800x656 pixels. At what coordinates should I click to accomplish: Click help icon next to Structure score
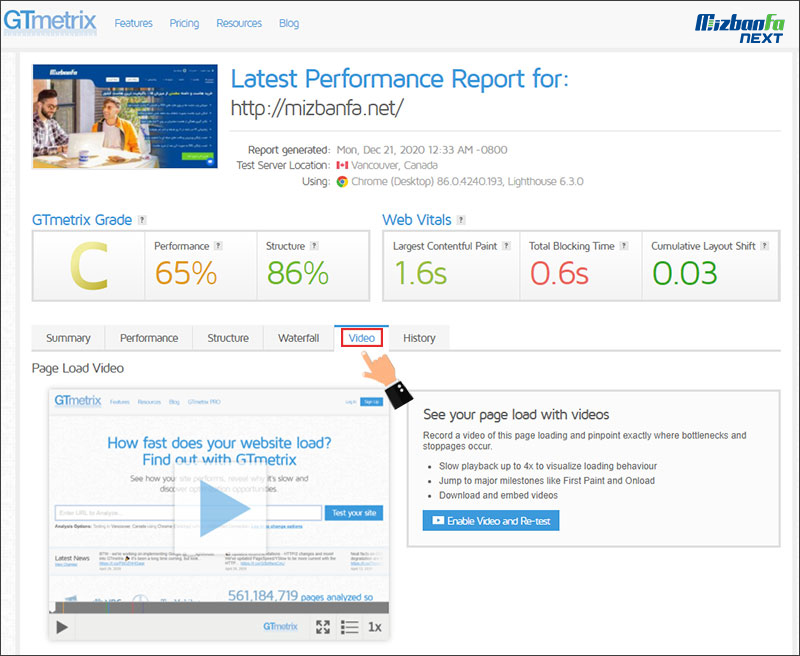tap(314, 245)
